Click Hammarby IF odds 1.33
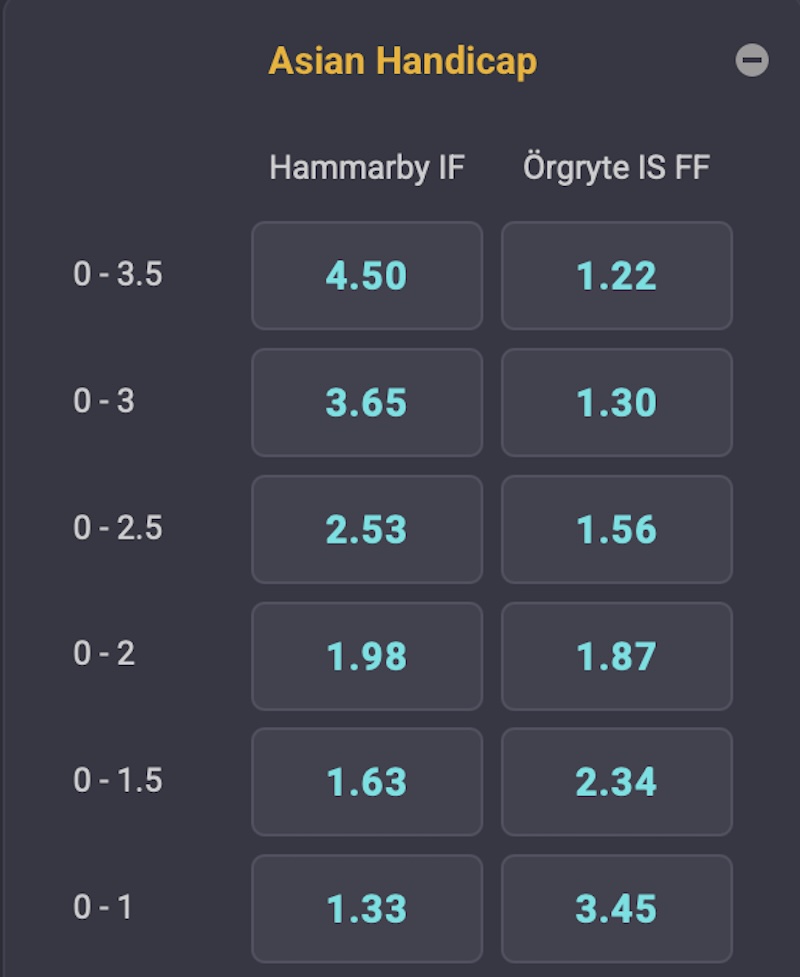The height and width of the screenshot is (977, 800). pos(366,908)
